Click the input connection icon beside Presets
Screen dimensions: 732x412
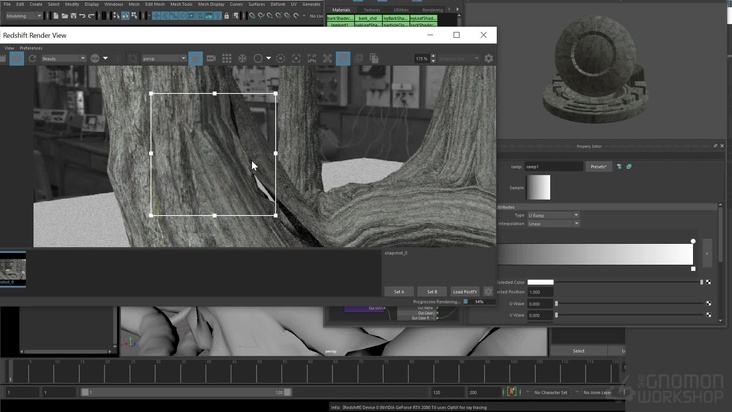tap(619, 167)
